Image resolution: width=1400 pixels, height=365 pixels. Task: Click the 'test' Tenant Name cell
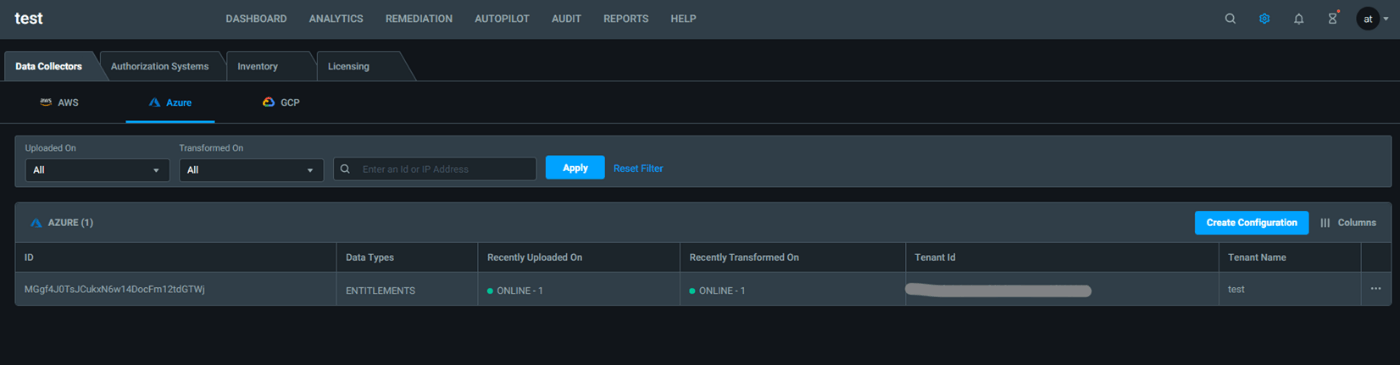coord(1290,289)
